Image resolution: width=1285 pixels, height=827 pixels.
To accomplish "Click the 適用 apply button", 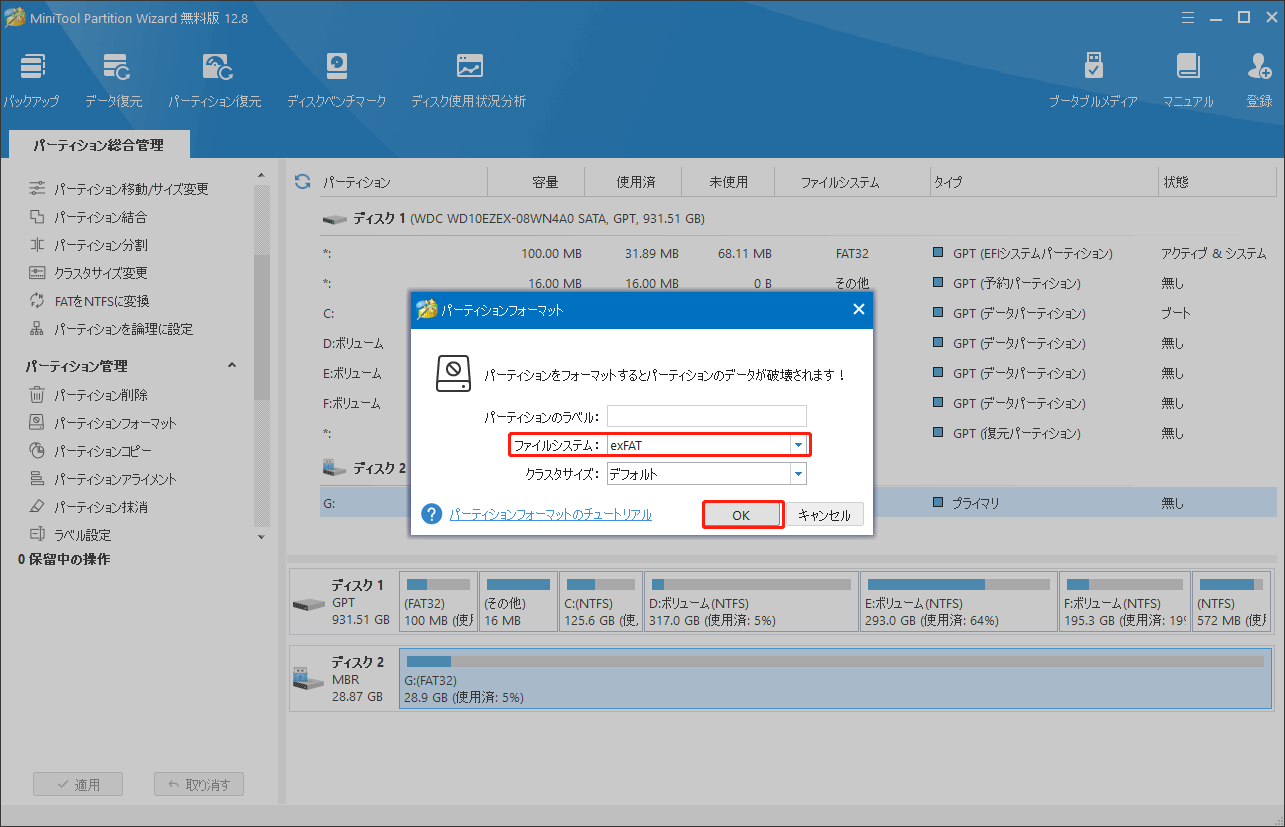I will (77, 785).
